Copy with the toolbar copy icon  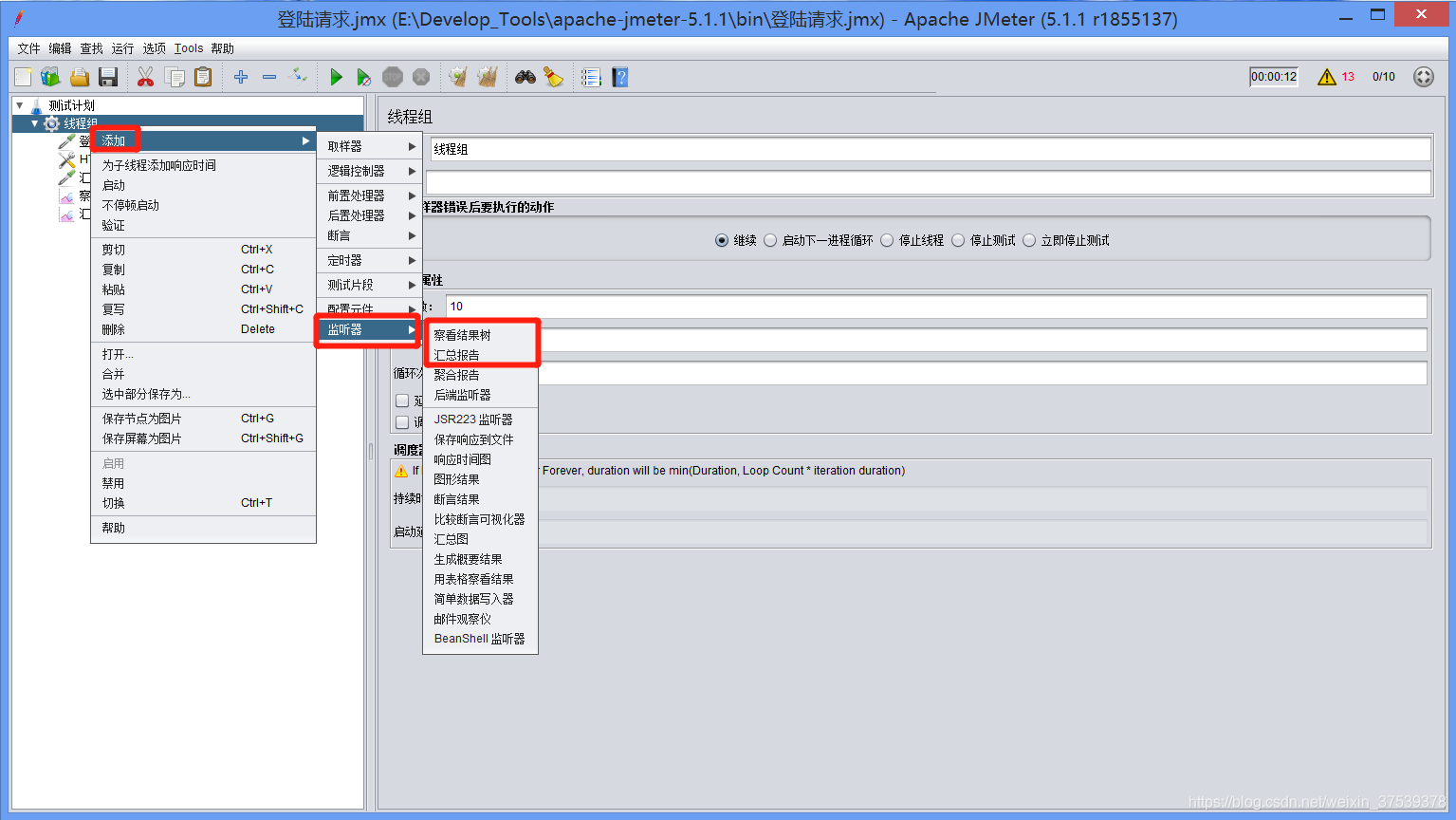[175, 77]
